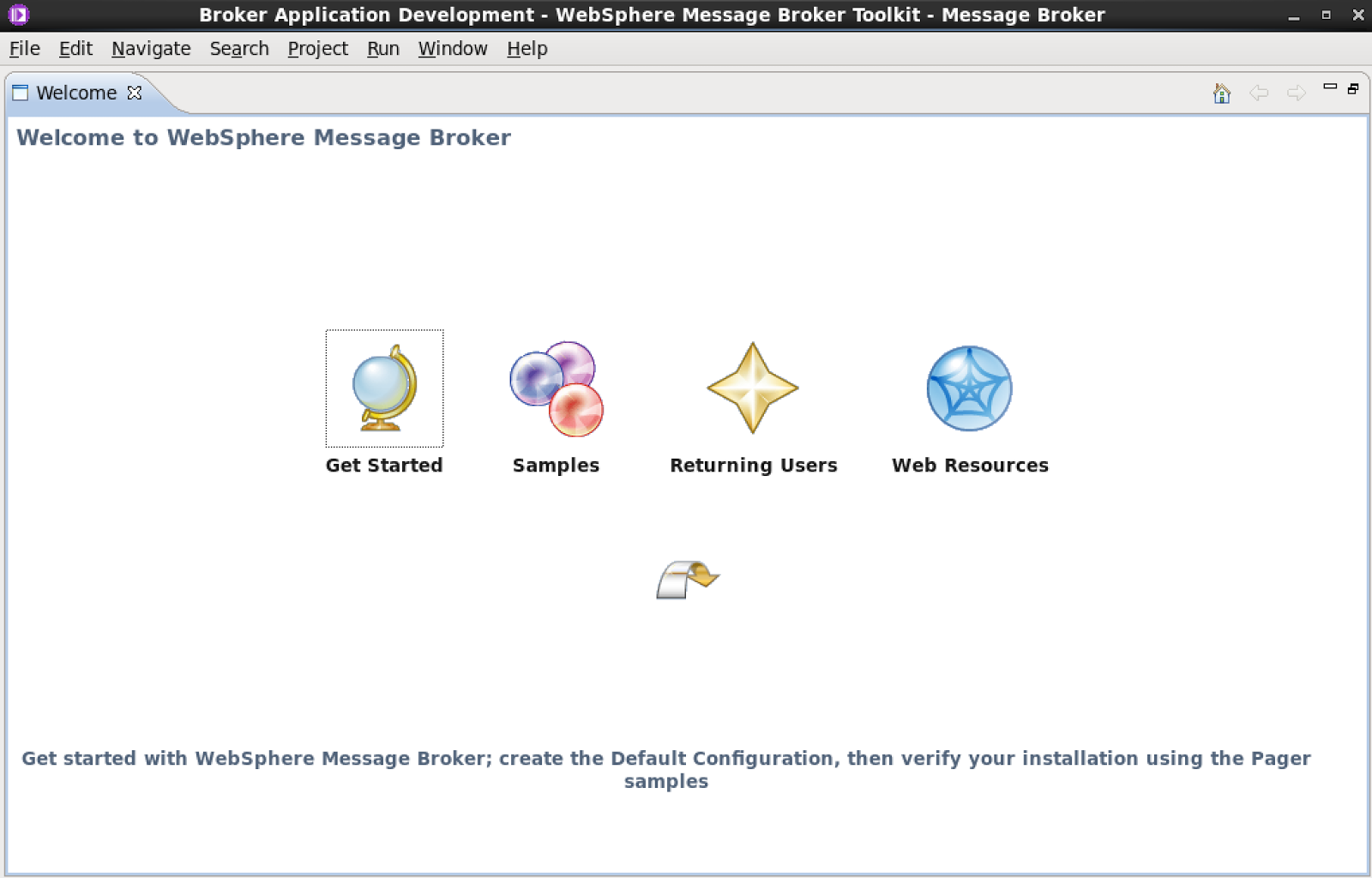The height and width of the screenshot is (878, 1372).
Task: Maximize the Toolkit window
Action: click(x=1326, y=15)
